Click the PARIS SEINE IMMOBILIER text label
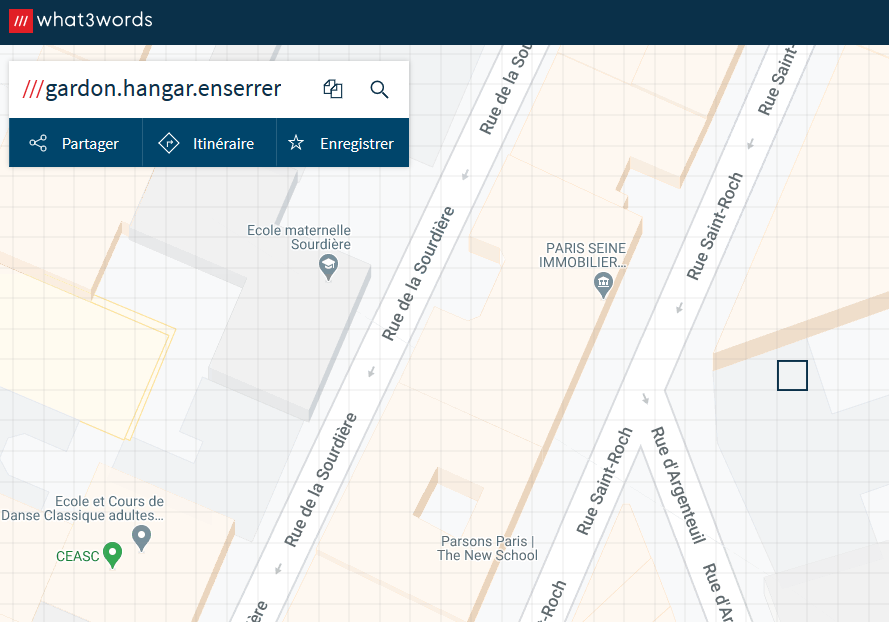The height and width of the screenshot is (622, 889). (584, 255)
